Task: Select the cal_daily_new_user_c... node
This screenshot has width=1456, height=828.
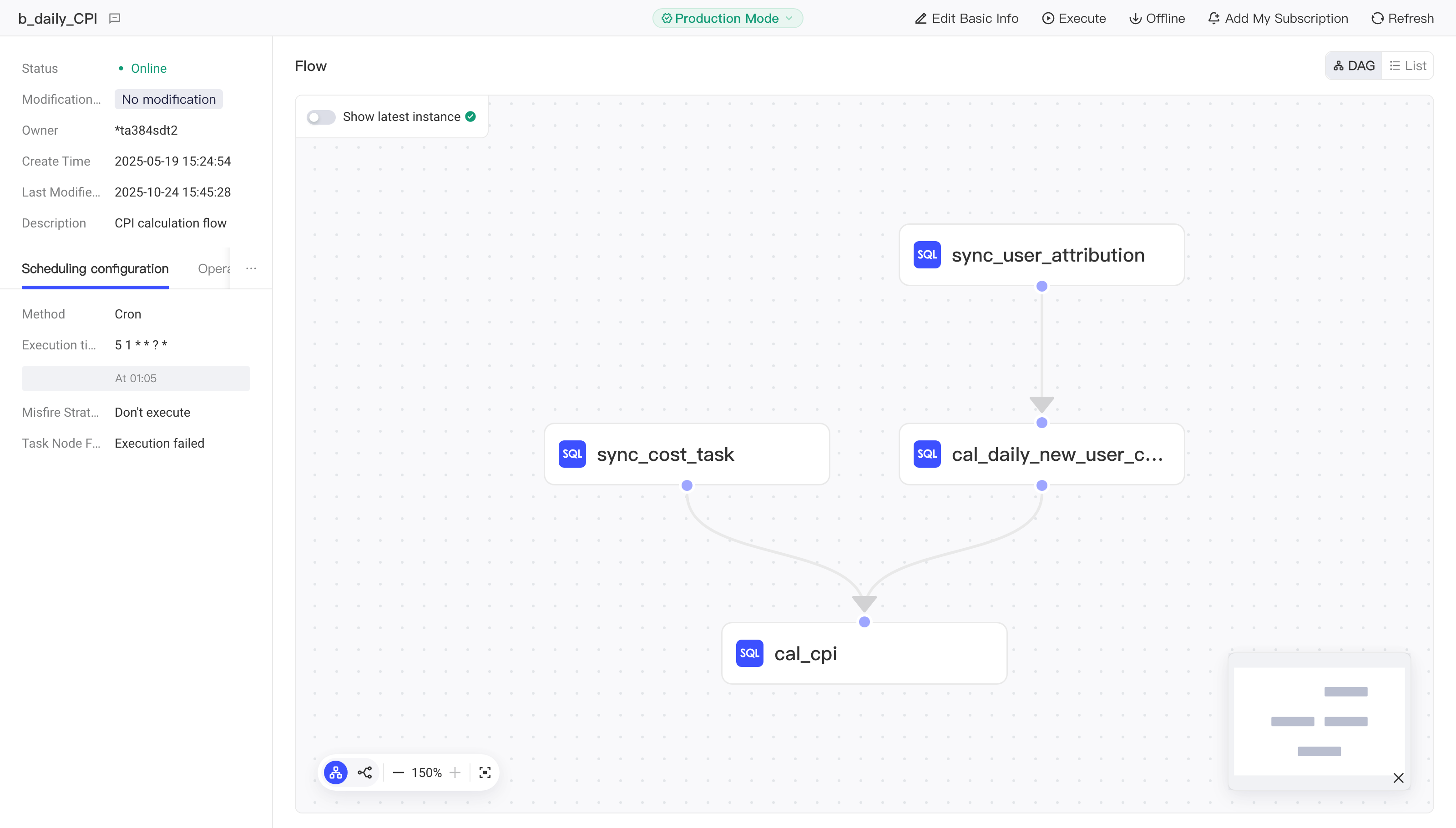Action: (1041, 454)
